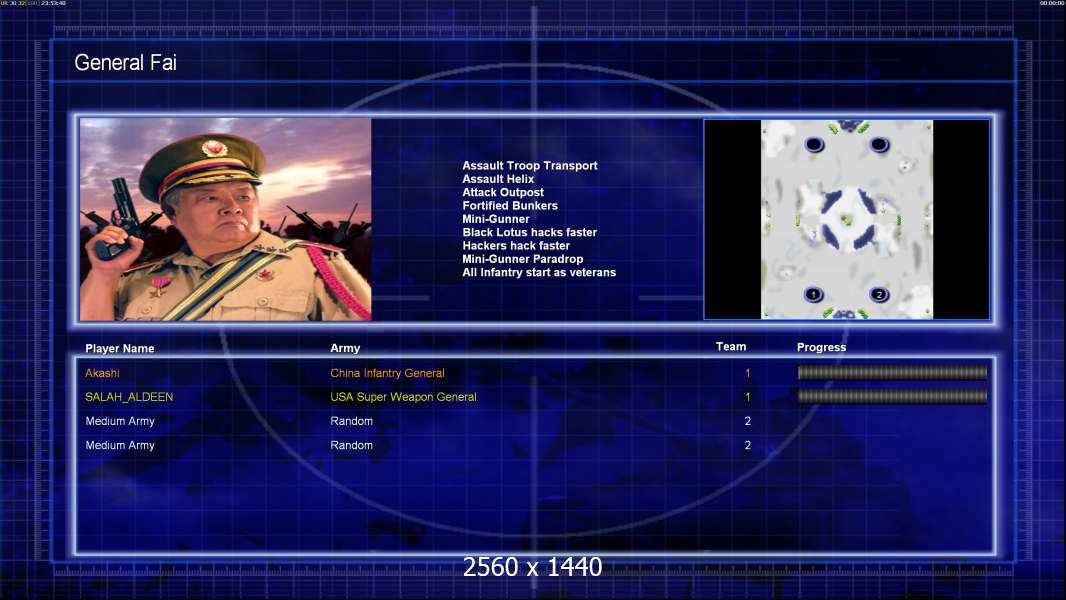1066x600 pixels.
Task: Click start position marker 2 on minimap
Action: [x=878, y=294]
